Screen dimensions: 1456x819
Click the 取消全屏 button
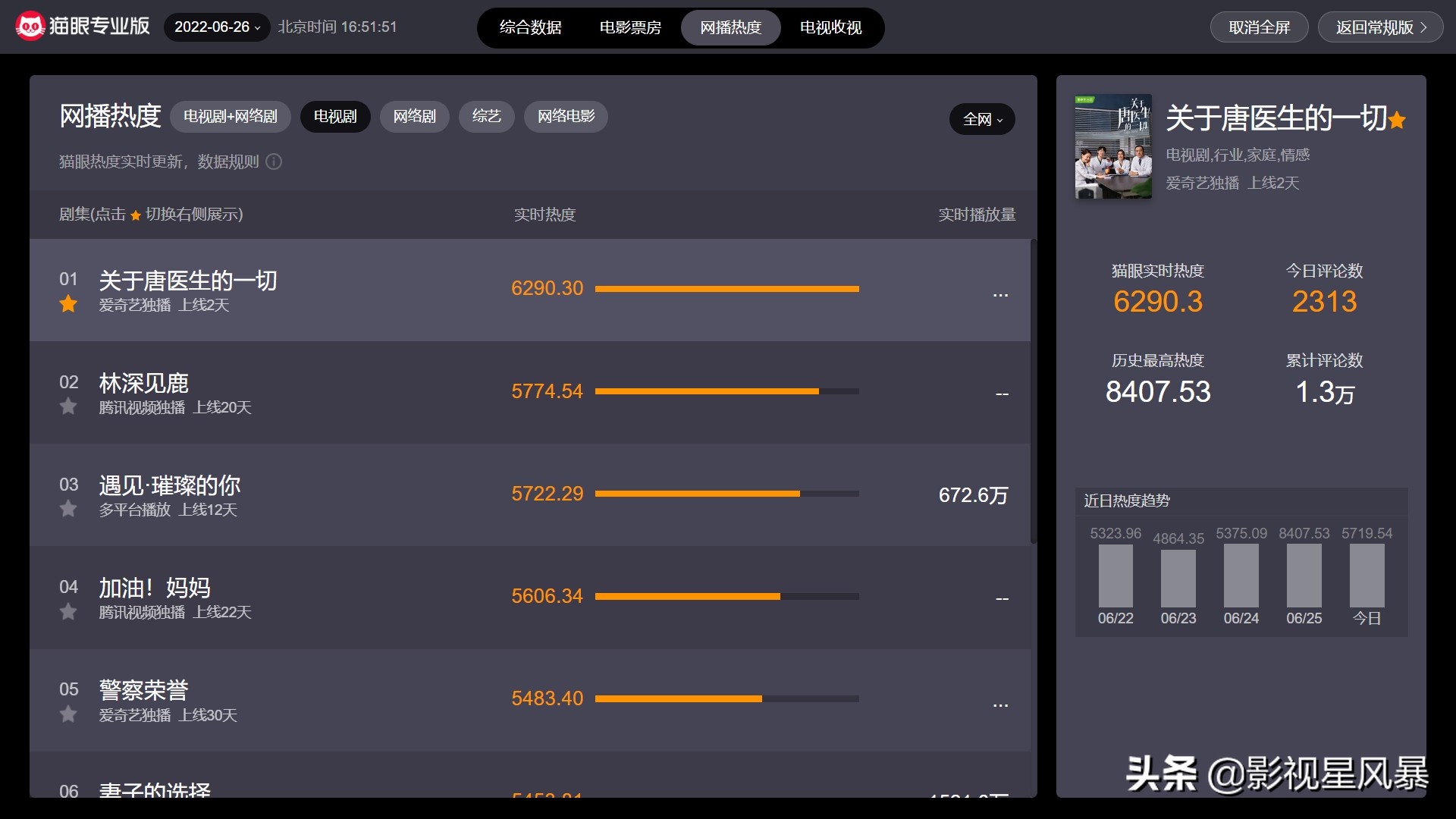point(1259,27)
